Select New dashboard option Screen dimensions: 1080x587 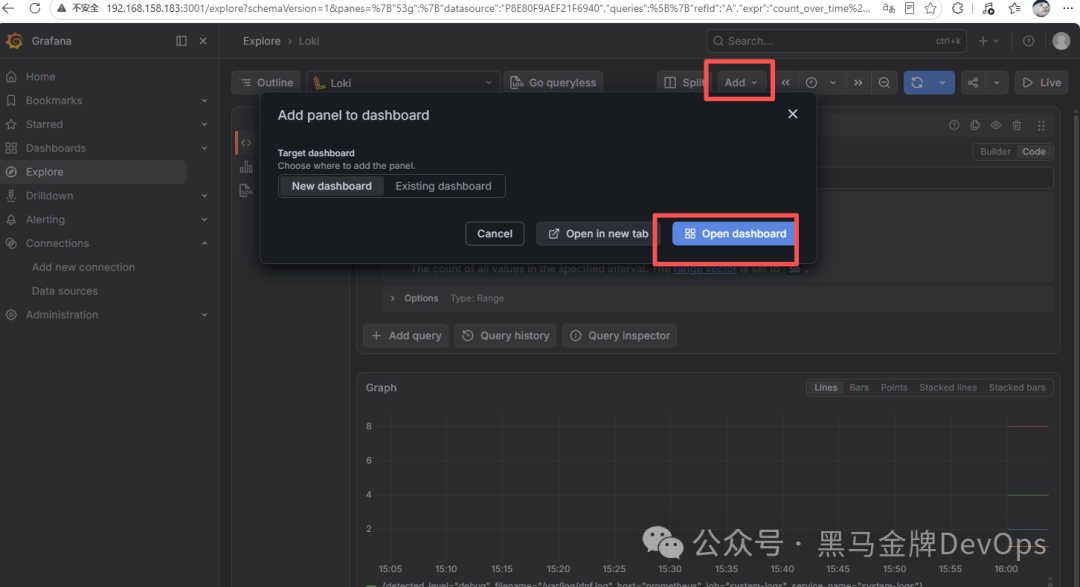click(x=331, y=186)
